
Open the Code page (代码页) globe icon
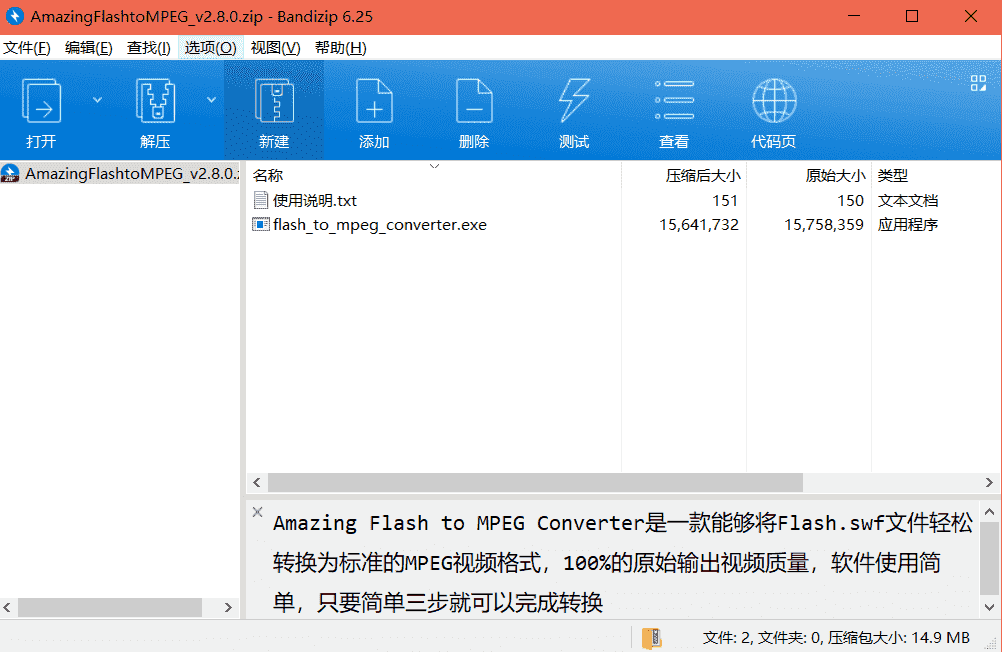tap(774, 101)
